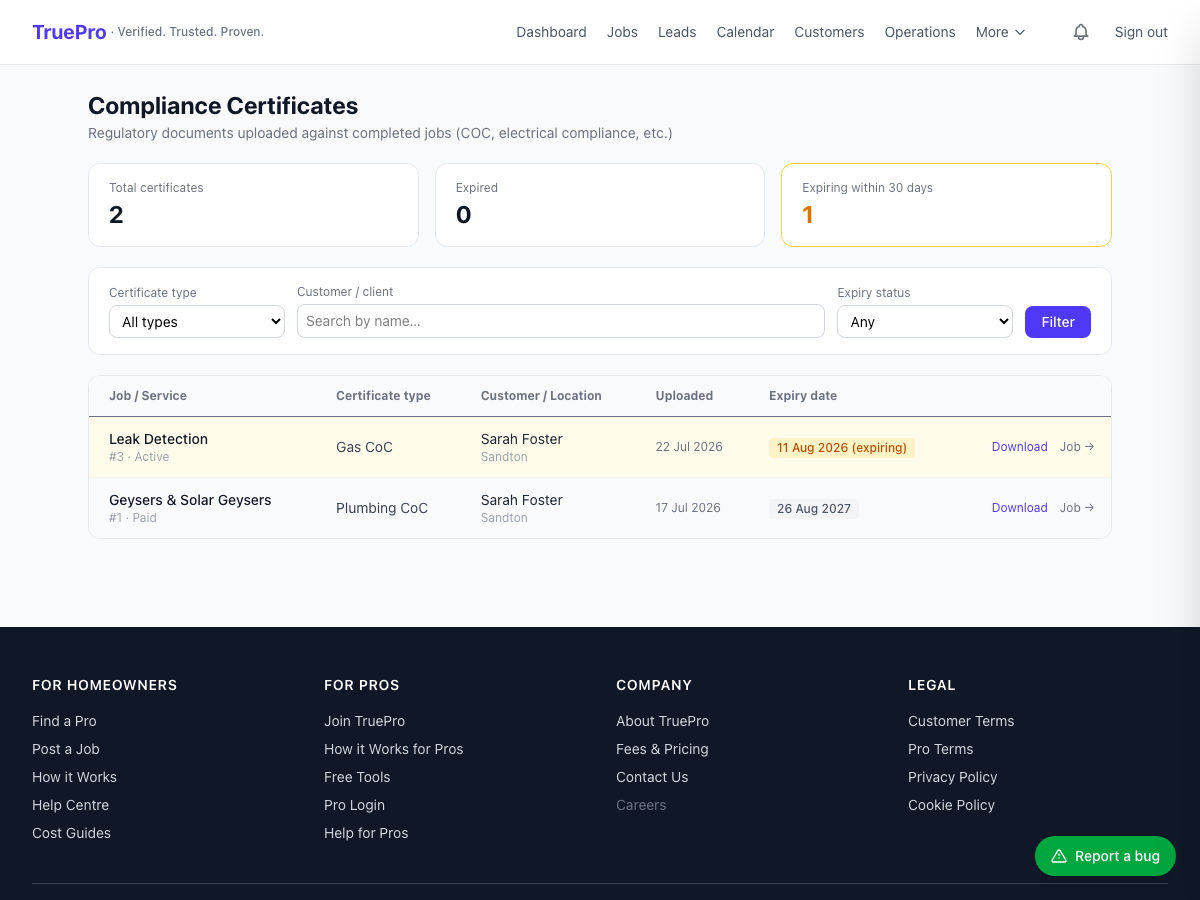Click the Report a bug warning icon
This screenshot has width=1200, height=900.
click(x=1059, y=856)
